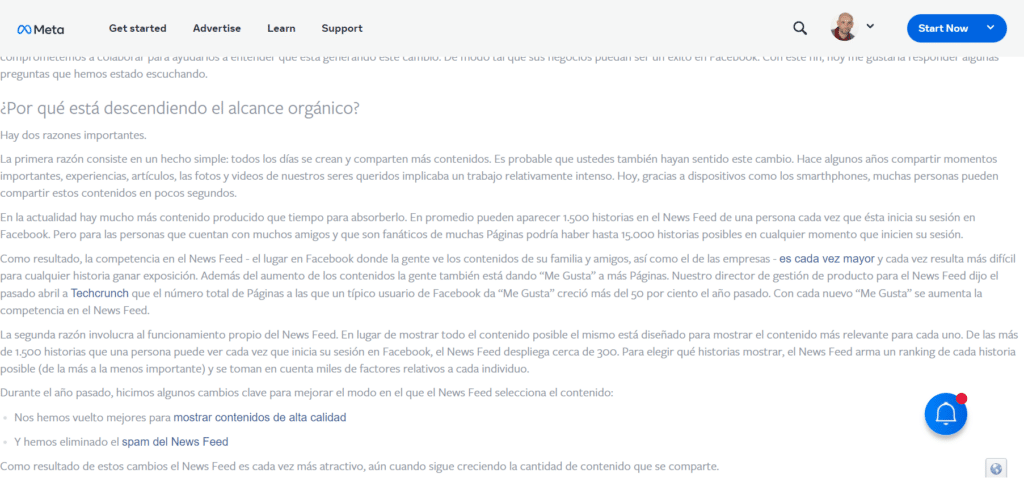Open the Support menu
Viewport: 1024px width, 478px height.
pyautogui.click(x=342, y=28)
